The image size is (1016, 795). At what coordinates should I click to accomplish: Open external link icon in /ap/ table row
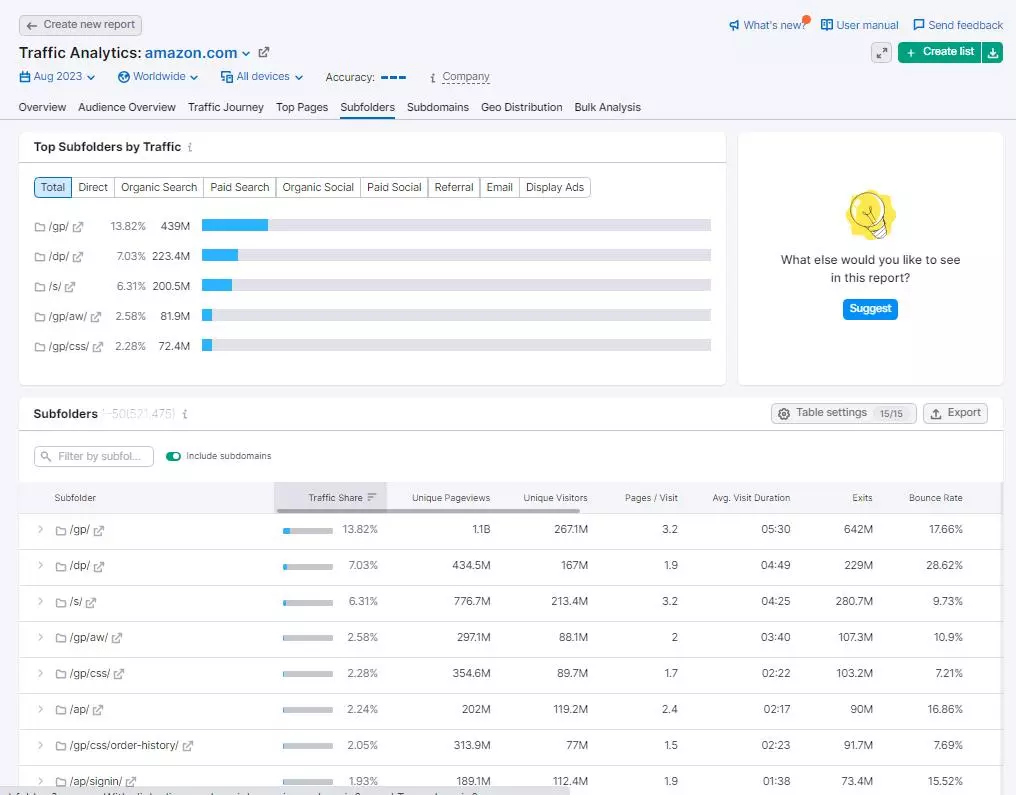point(98,710)
